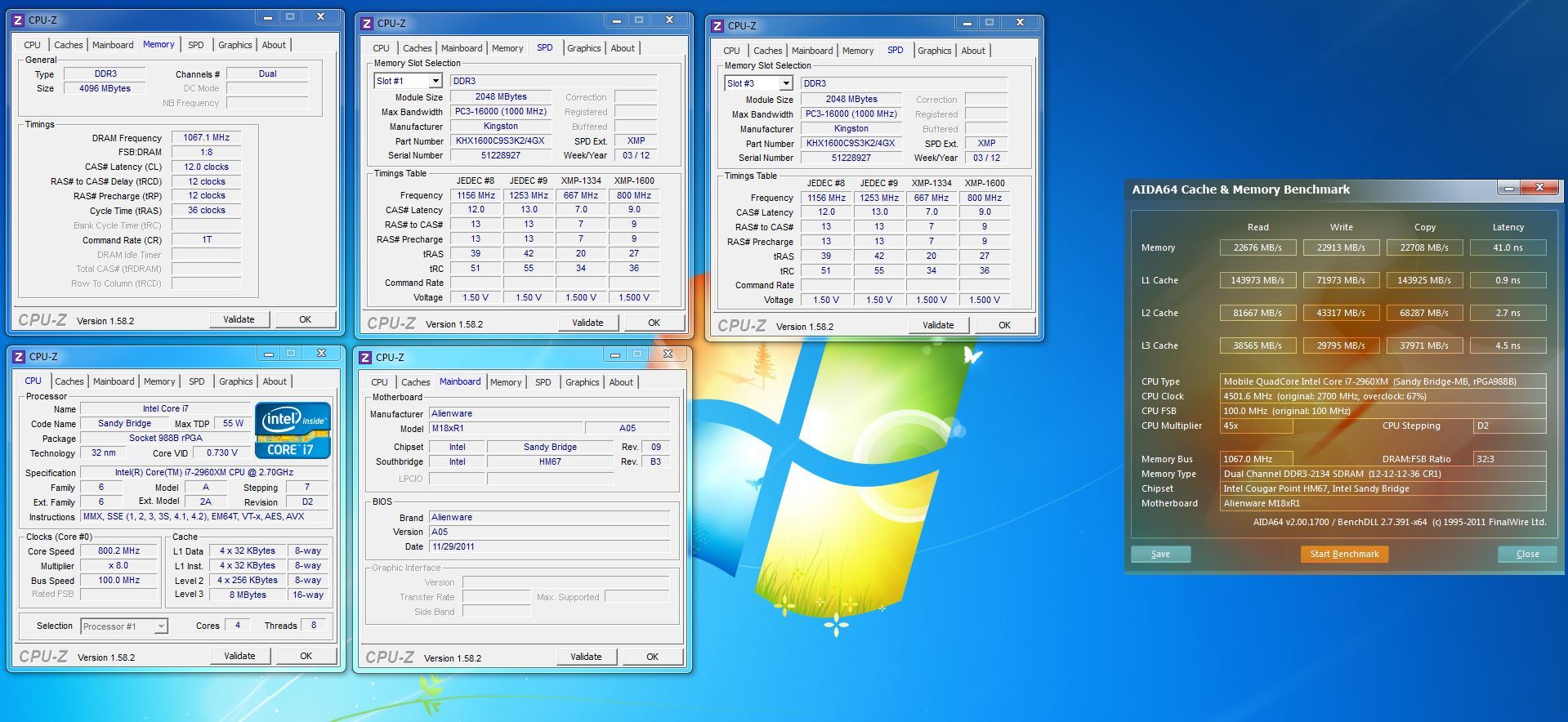Click OK in the CPU-Z Memory window
This screenshot has height=722, width=1568.
[x=305, y=319]
